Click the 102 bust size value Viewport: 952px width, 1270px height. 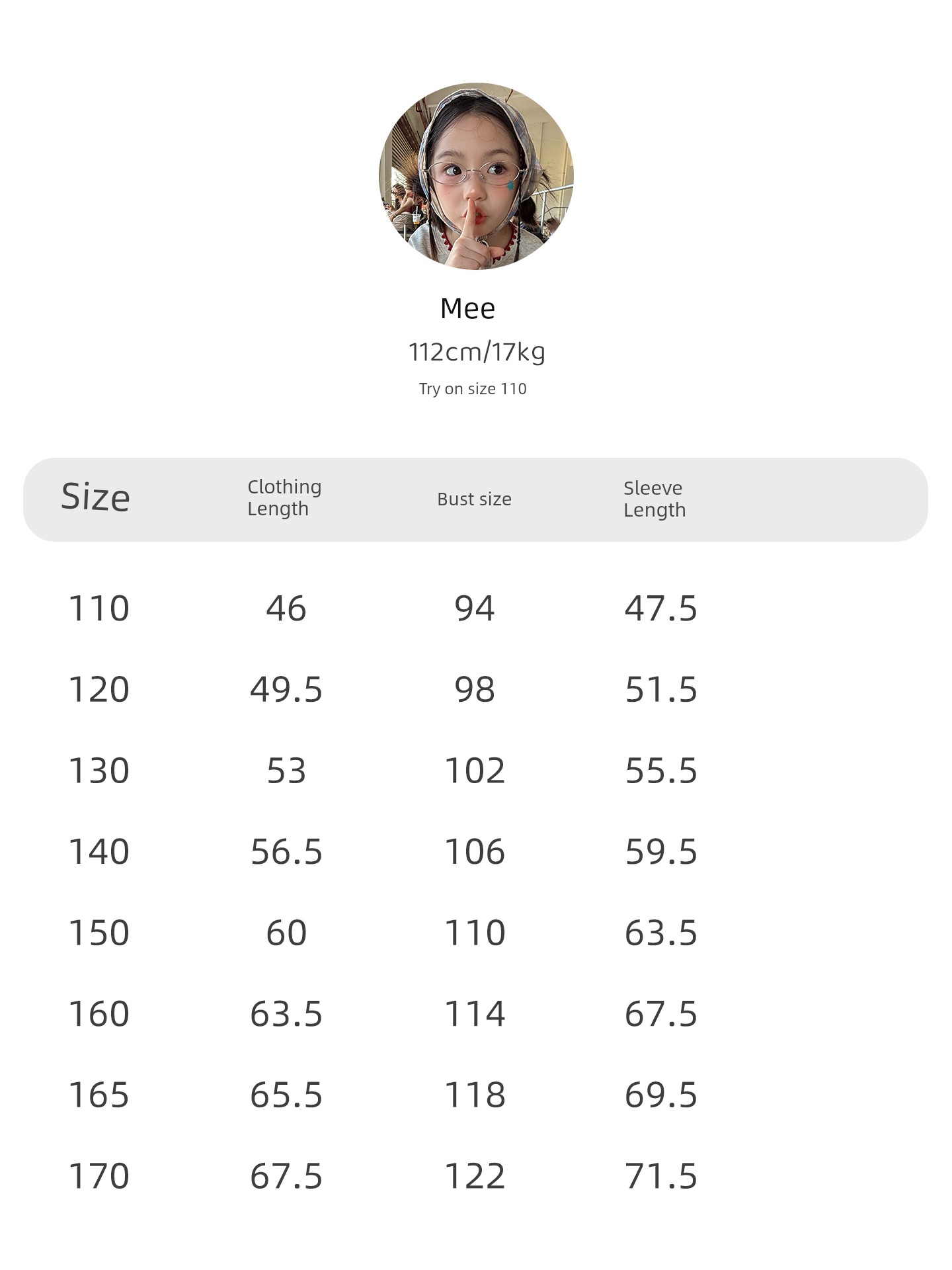(x=475, y=771)
